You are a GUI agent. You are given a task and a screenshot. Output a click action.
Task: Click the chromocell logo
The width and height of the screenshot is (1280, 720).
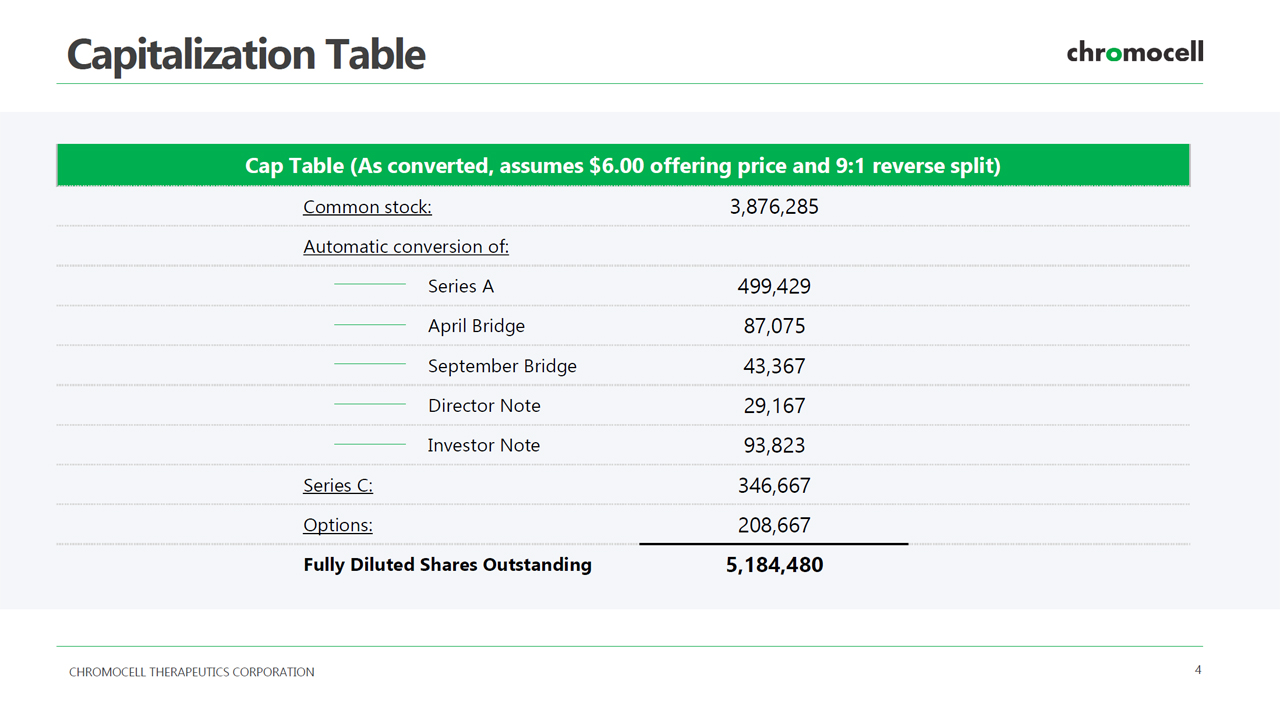1135,52
